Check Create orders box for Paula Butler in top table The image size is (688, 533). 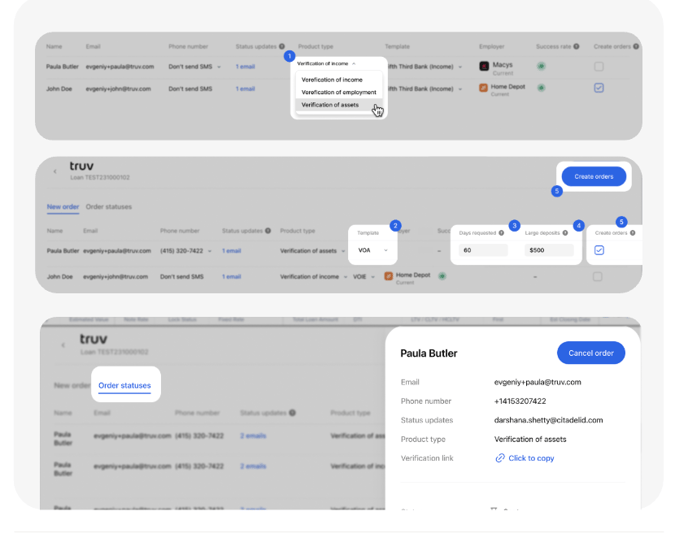(x=599, y=67)
